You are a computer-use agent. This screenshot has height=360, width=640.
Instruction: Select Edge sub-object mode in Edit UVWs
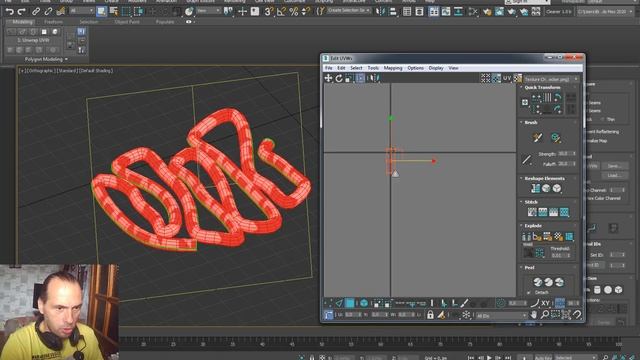(339, 303)
